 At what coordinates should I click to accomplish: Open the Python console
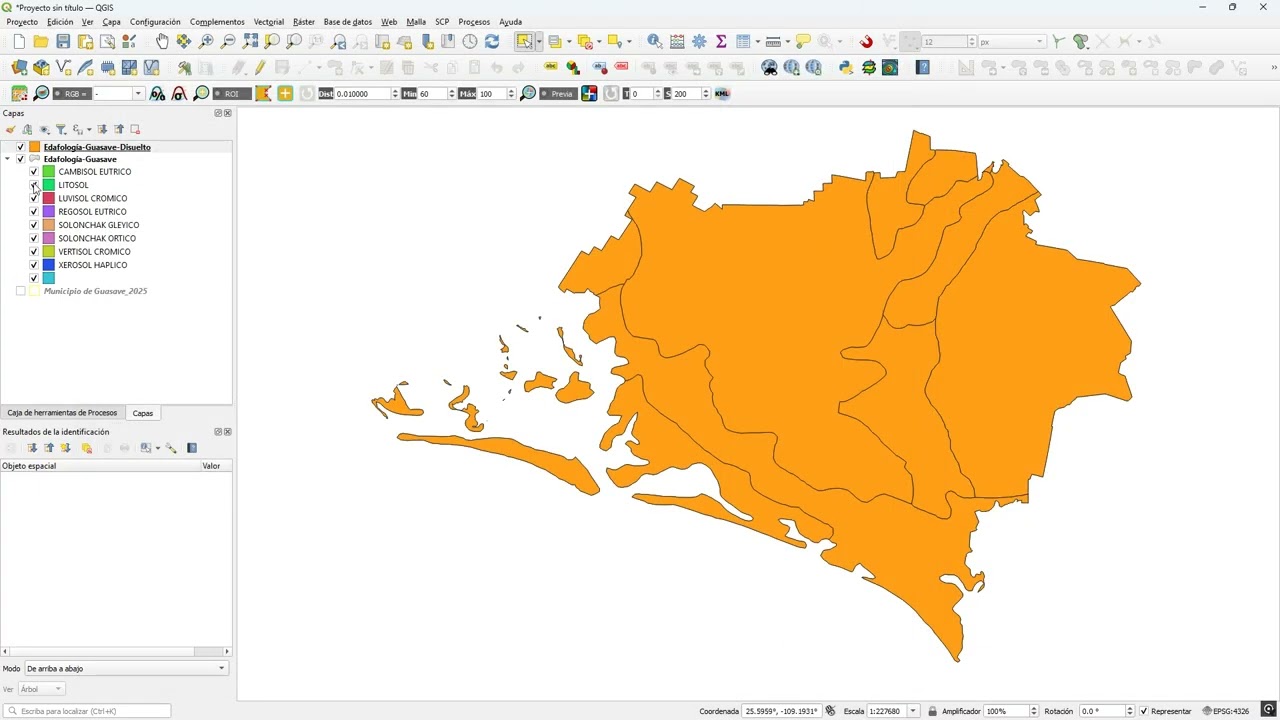click(x=846, y=67)
